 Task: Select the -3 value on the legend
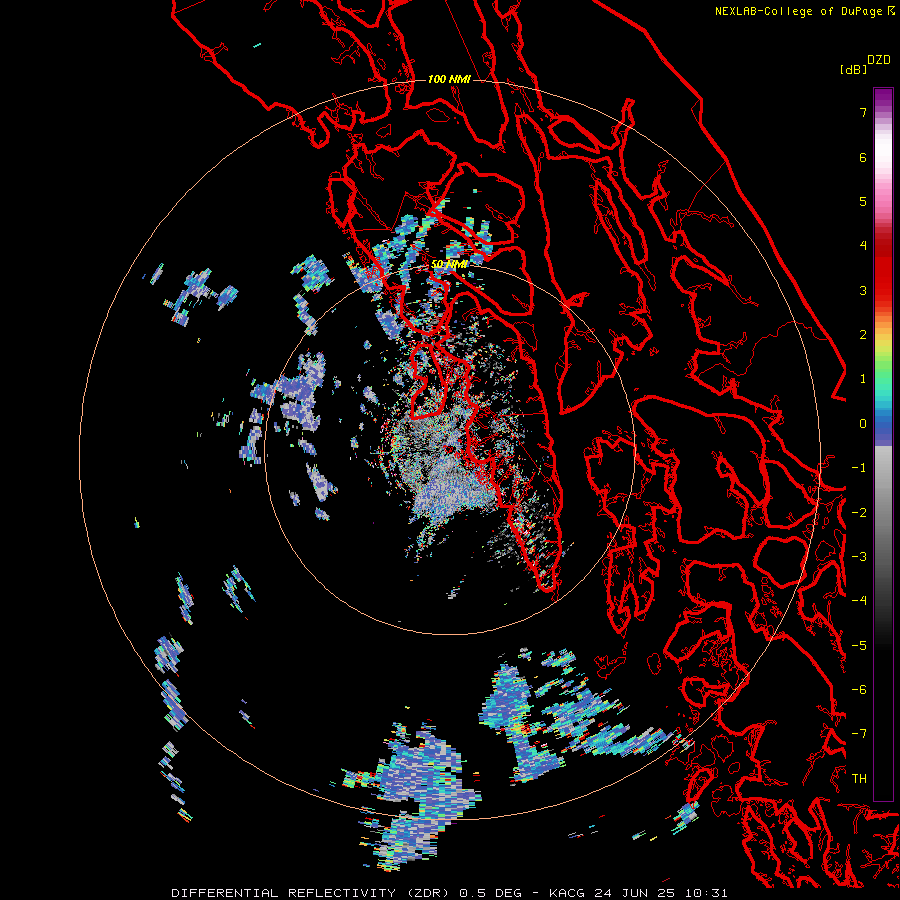tap(859, 556)
